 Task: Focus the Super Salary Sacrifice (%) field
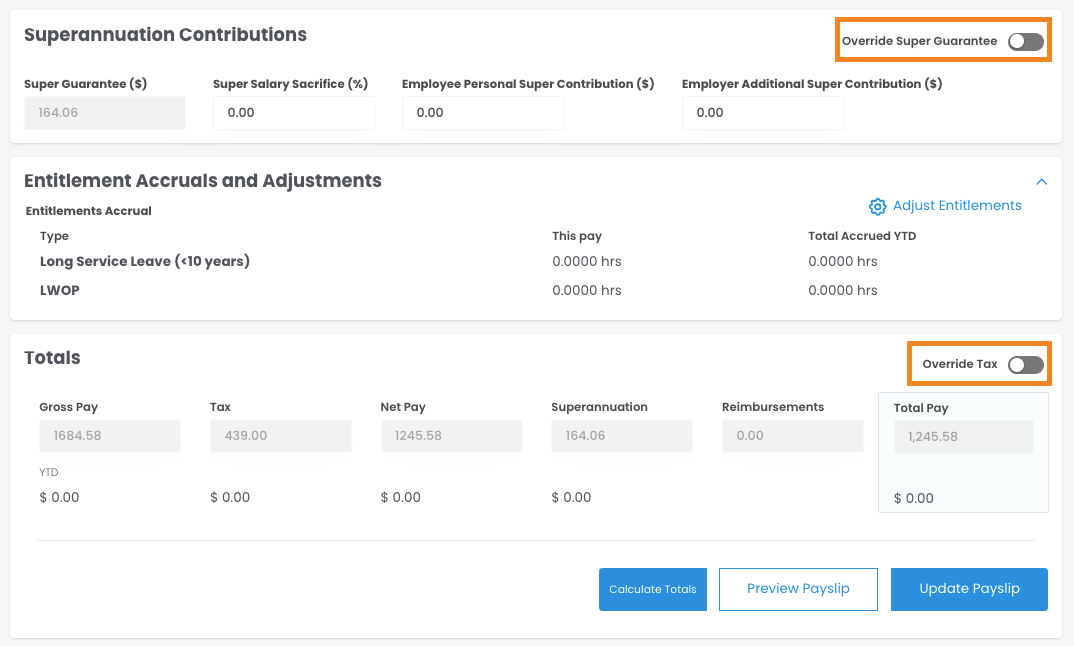click(293, 113)
